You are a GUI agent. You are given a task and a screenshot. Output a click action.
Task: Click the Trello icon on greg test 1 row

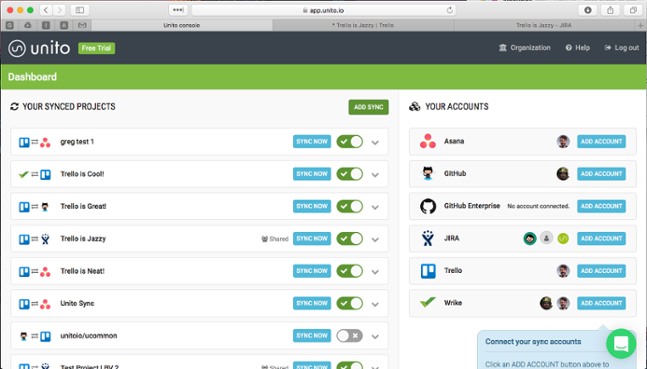coord(24,142)
